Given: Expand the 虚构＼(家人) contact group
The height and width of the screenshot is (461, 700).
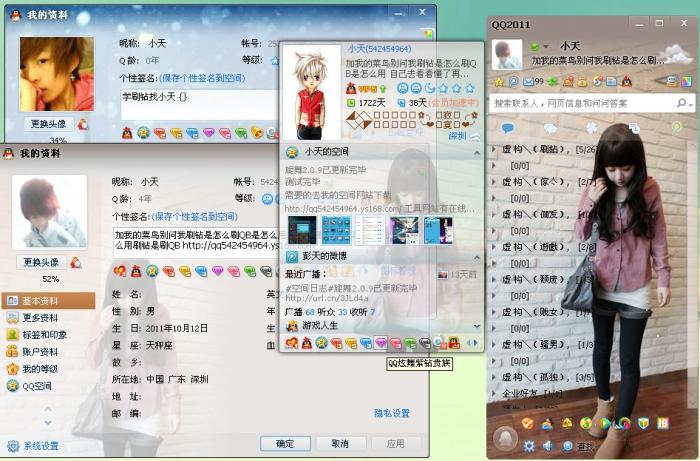Looking at the screenshot, I should 544,182.
